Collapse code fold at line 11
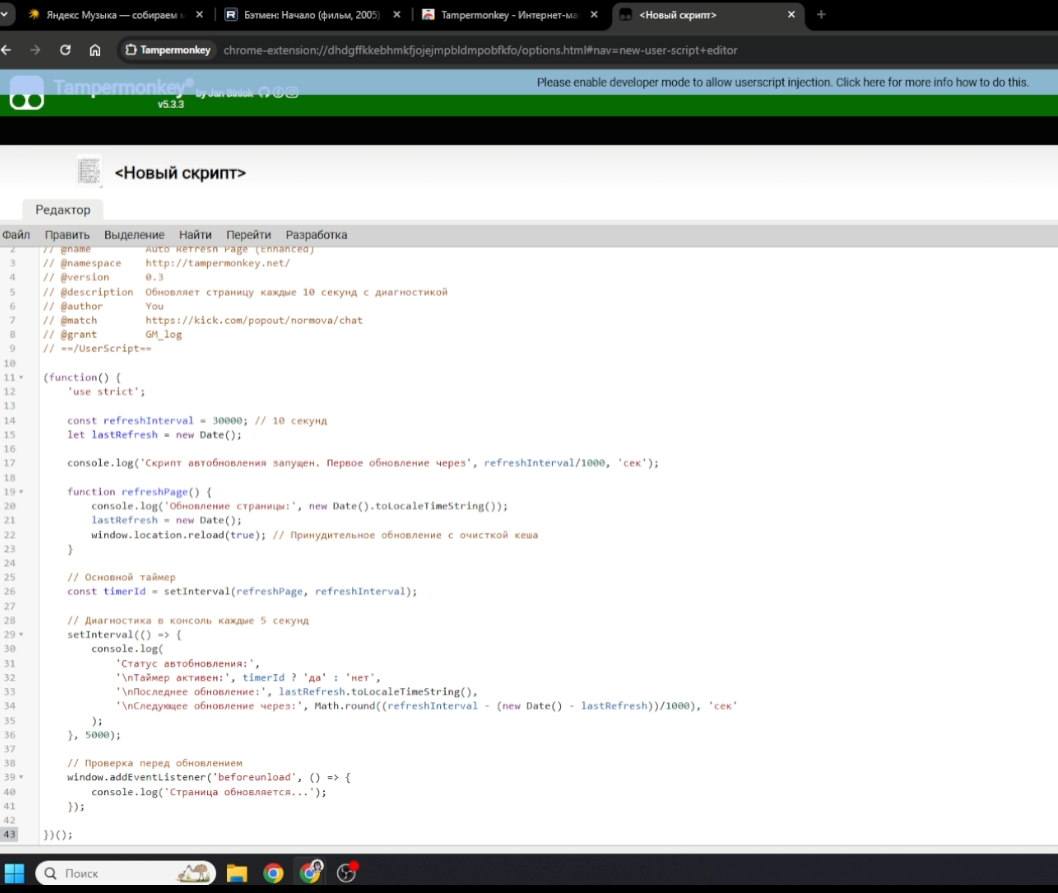The width and height of the screenshot is (1058, 893). [21, 377]
